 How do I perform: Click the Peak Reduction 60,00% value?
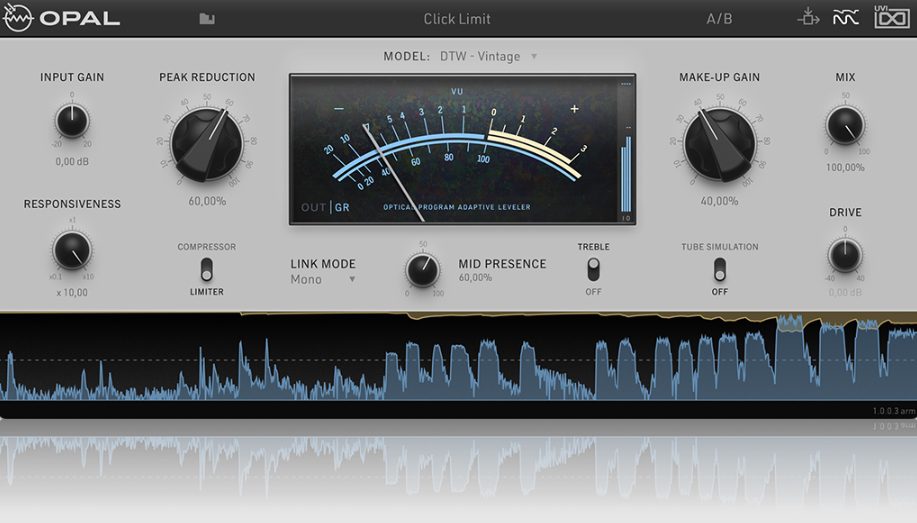(207, 201)
